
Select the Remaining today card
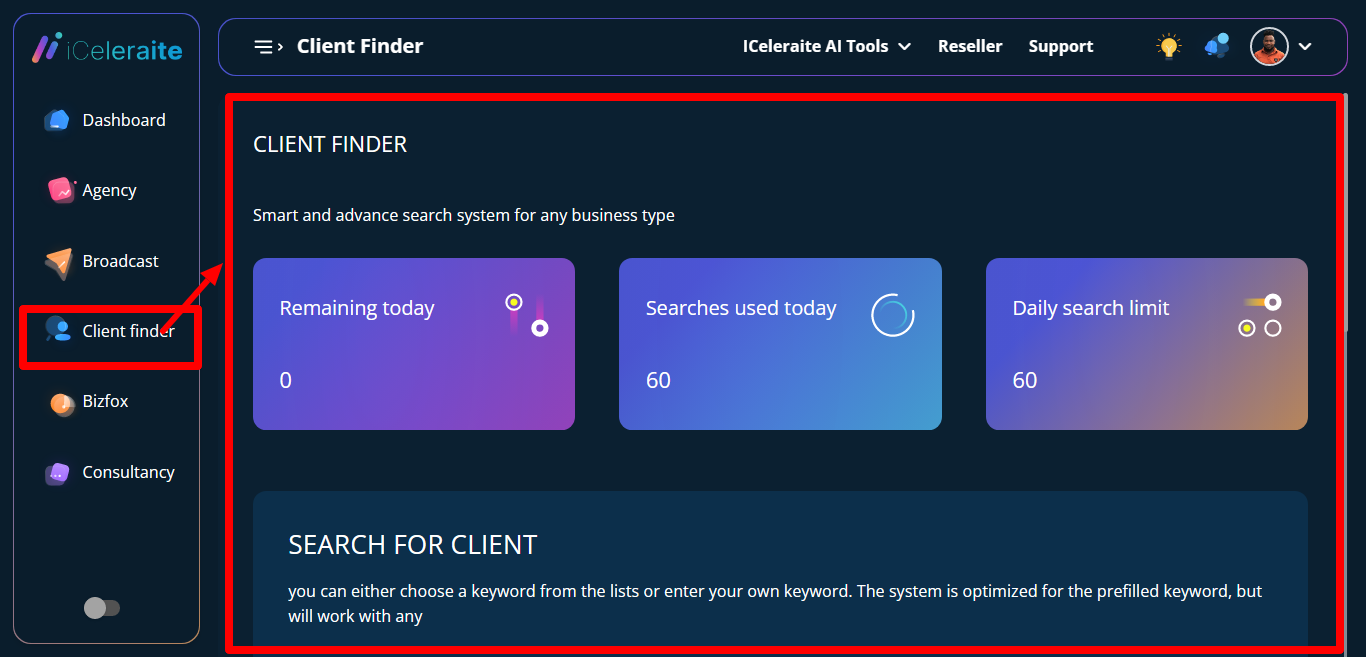click(x=413, y=344)
